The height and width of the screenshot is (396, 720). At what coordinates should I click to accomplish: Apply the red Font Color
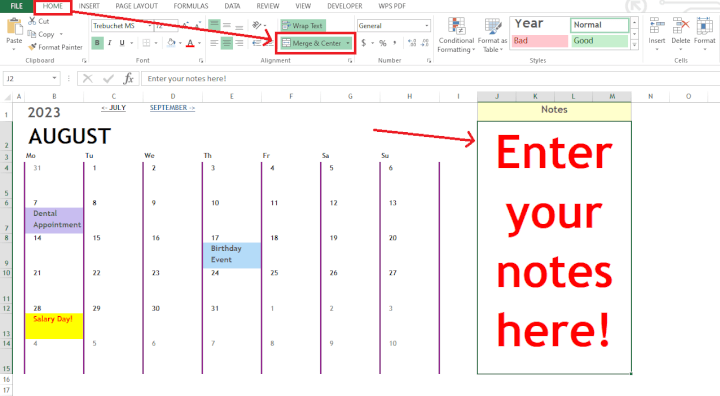[x=190, y=43]
